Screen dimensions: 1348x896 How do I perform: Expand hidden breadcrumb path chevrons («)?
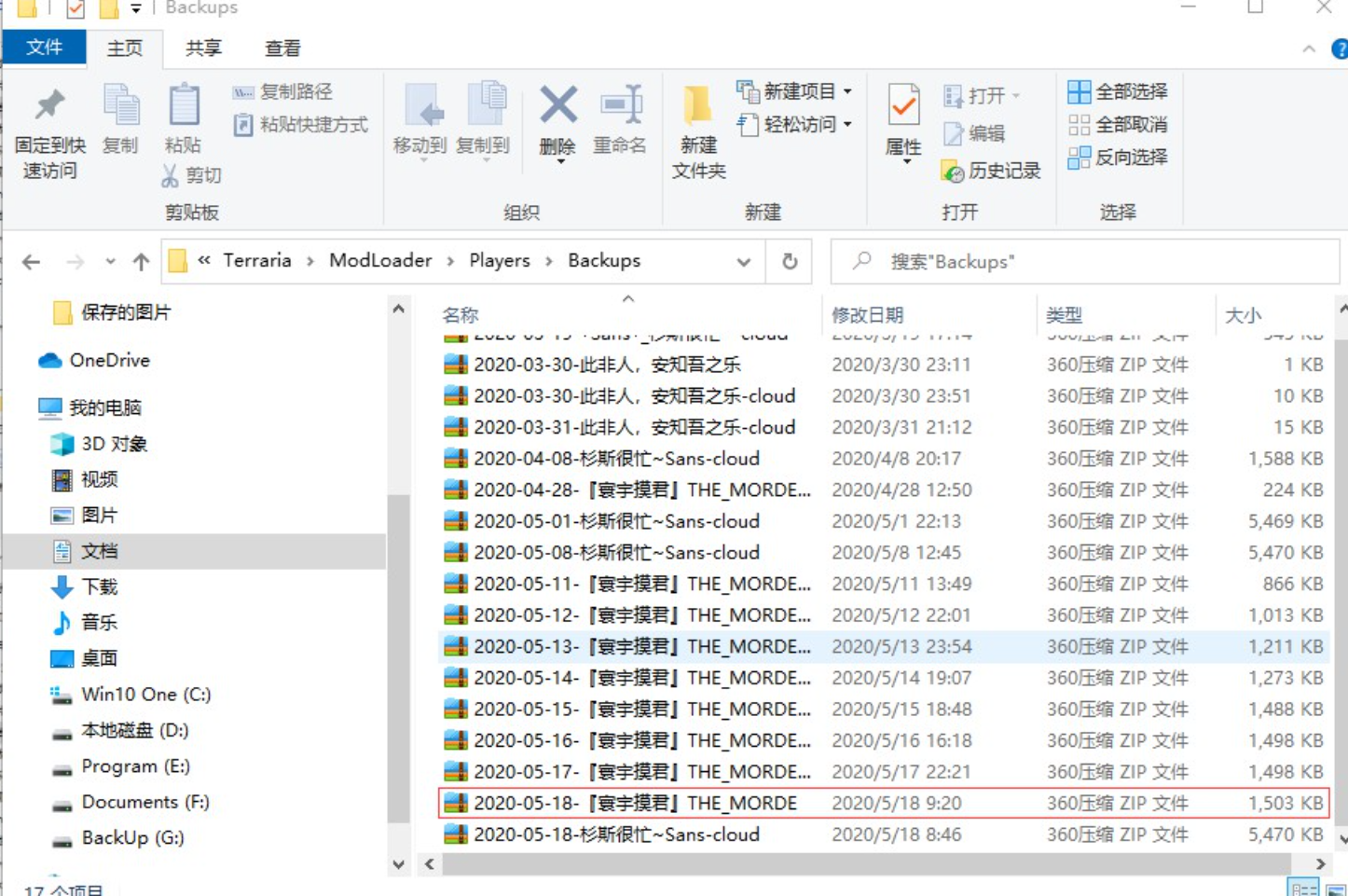coord(204,261)
